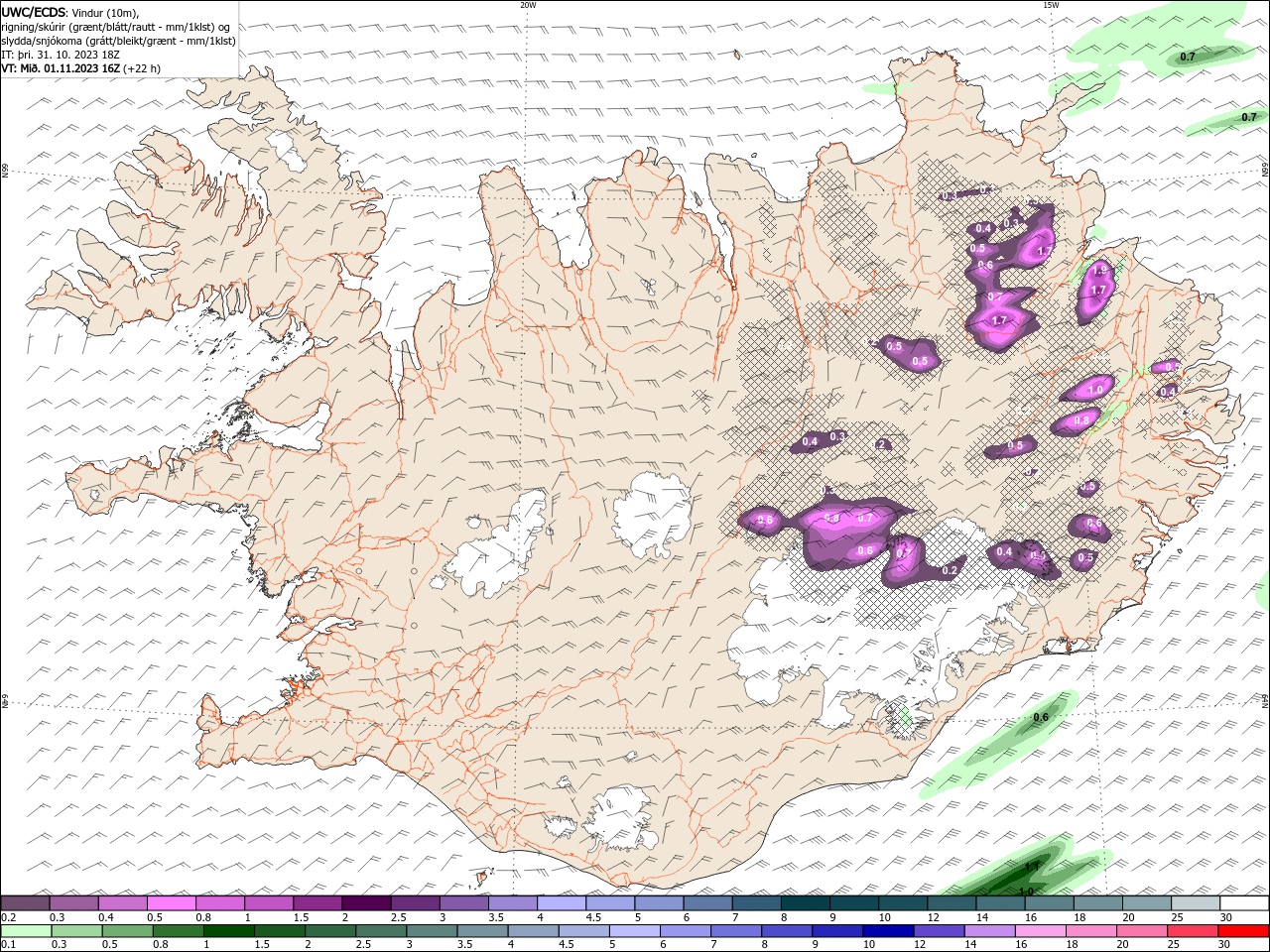Click the "1.9" snowfall value in east Iceland

[1099, 271]
